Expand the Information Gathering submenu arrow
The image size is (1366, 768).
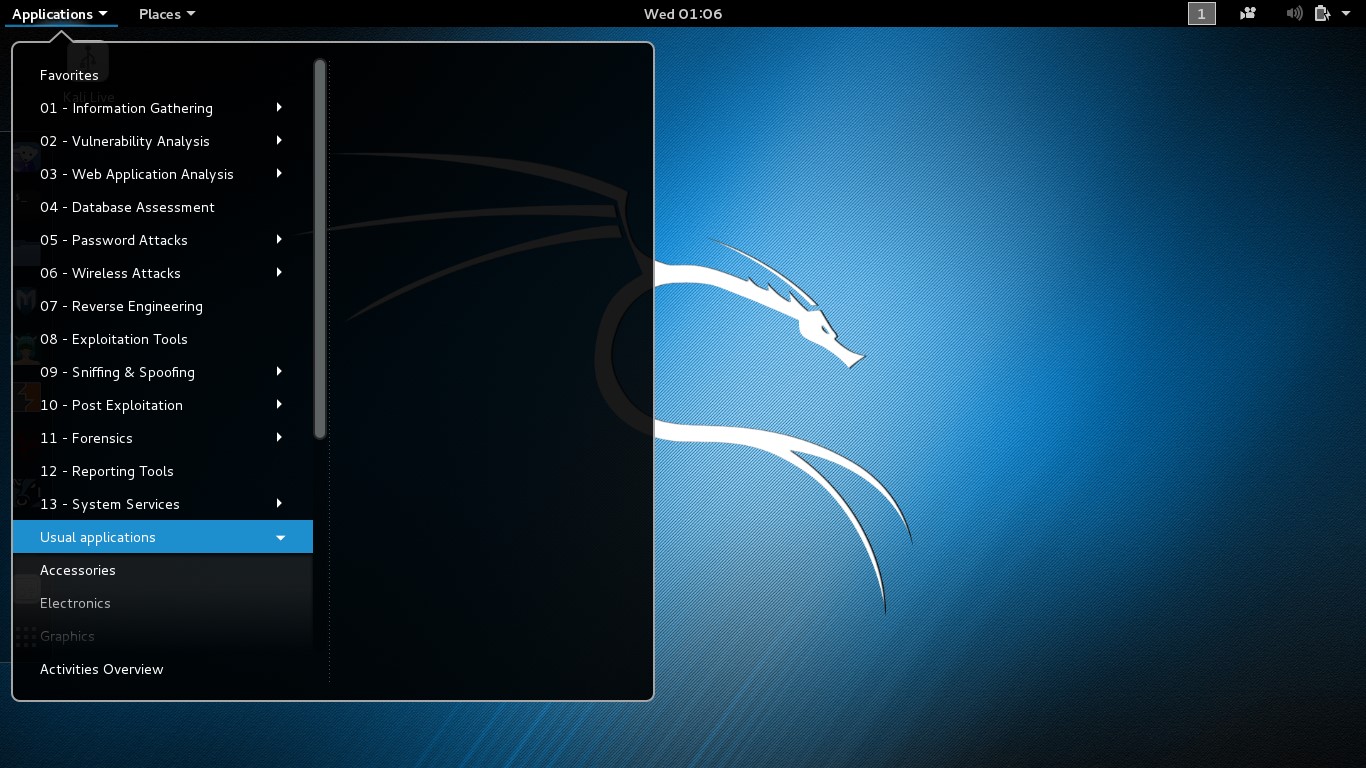tap(279, 108)
